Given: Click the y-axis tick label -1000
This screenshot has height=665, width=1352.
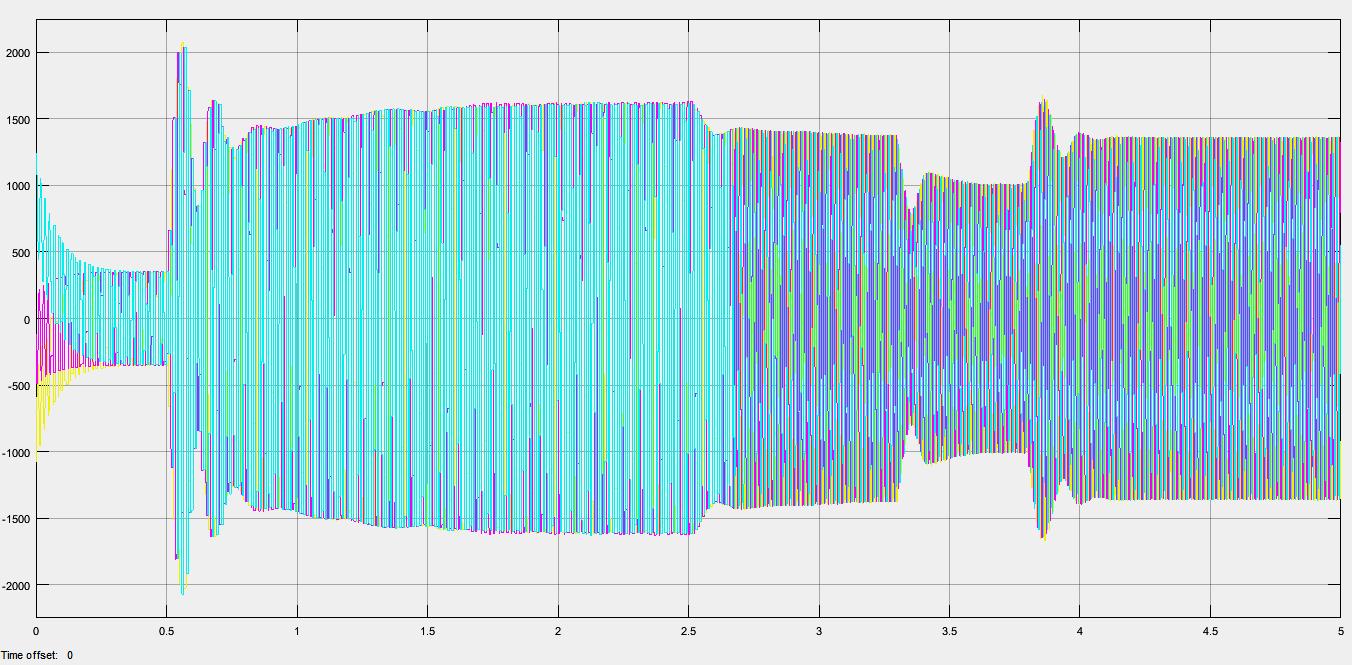Looking at the screenshot, I should [16, 452].
